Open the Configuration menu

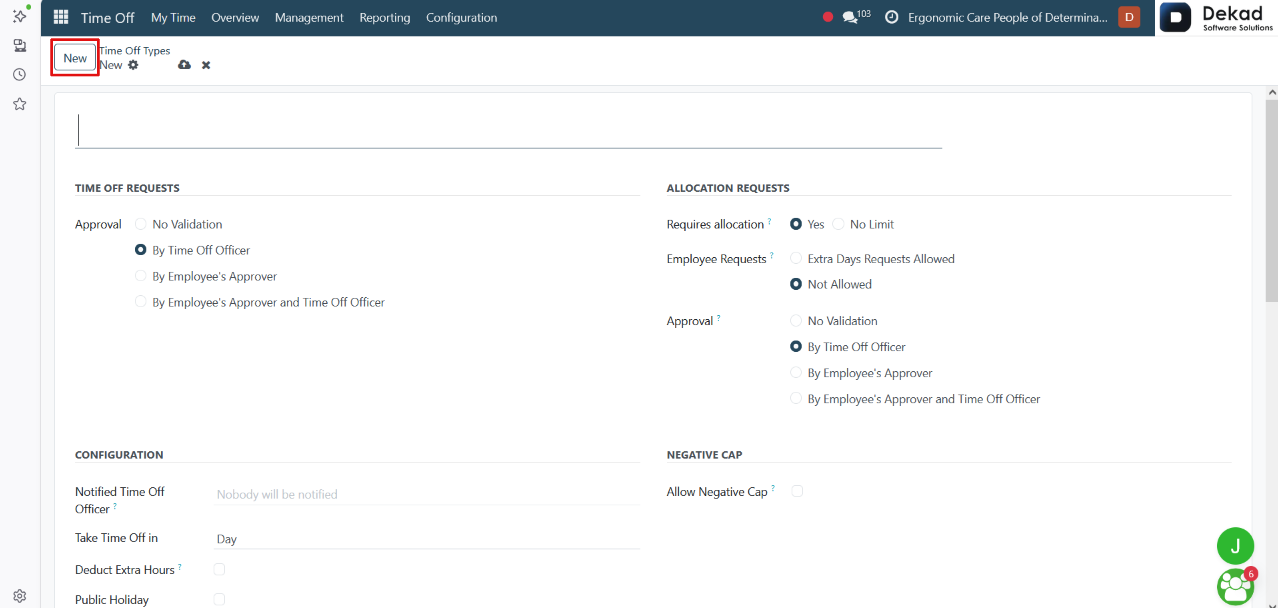pos(461,17)
